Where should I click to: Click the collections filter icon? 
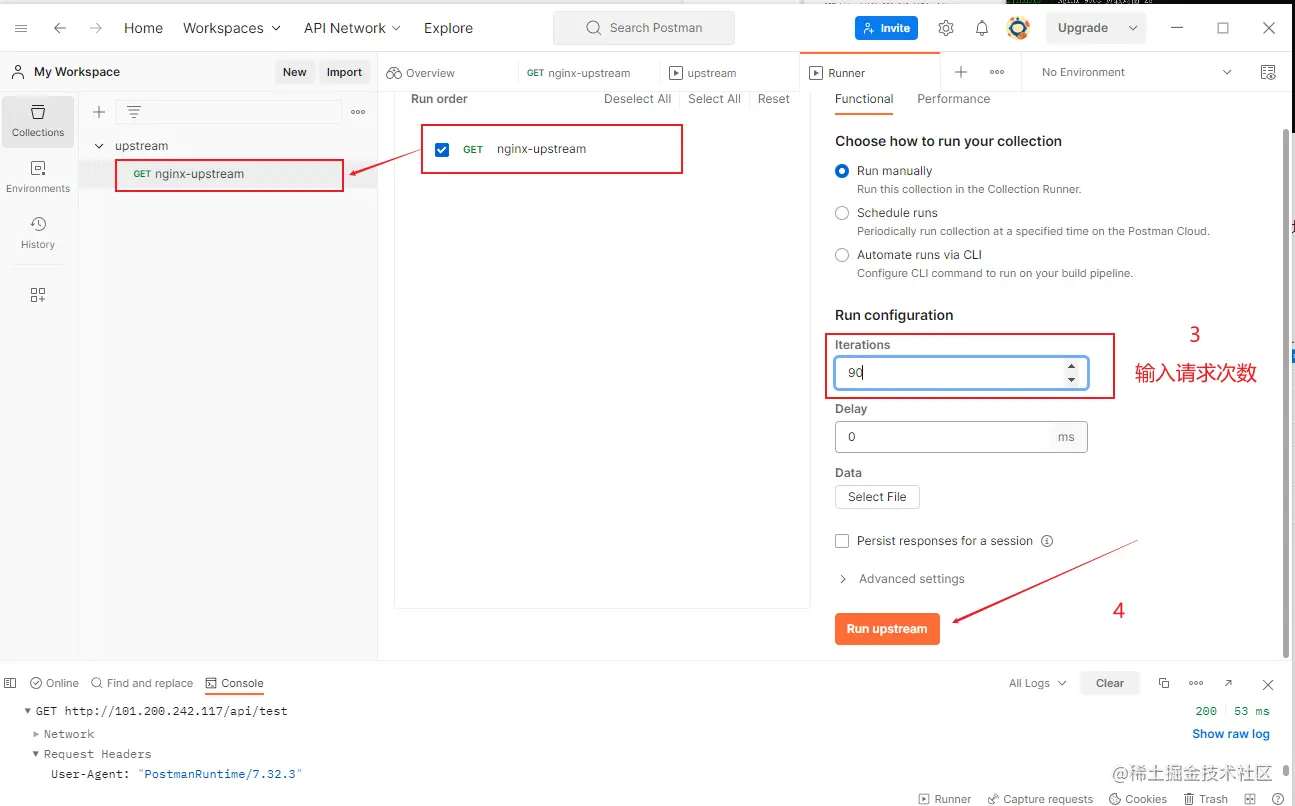134,112
